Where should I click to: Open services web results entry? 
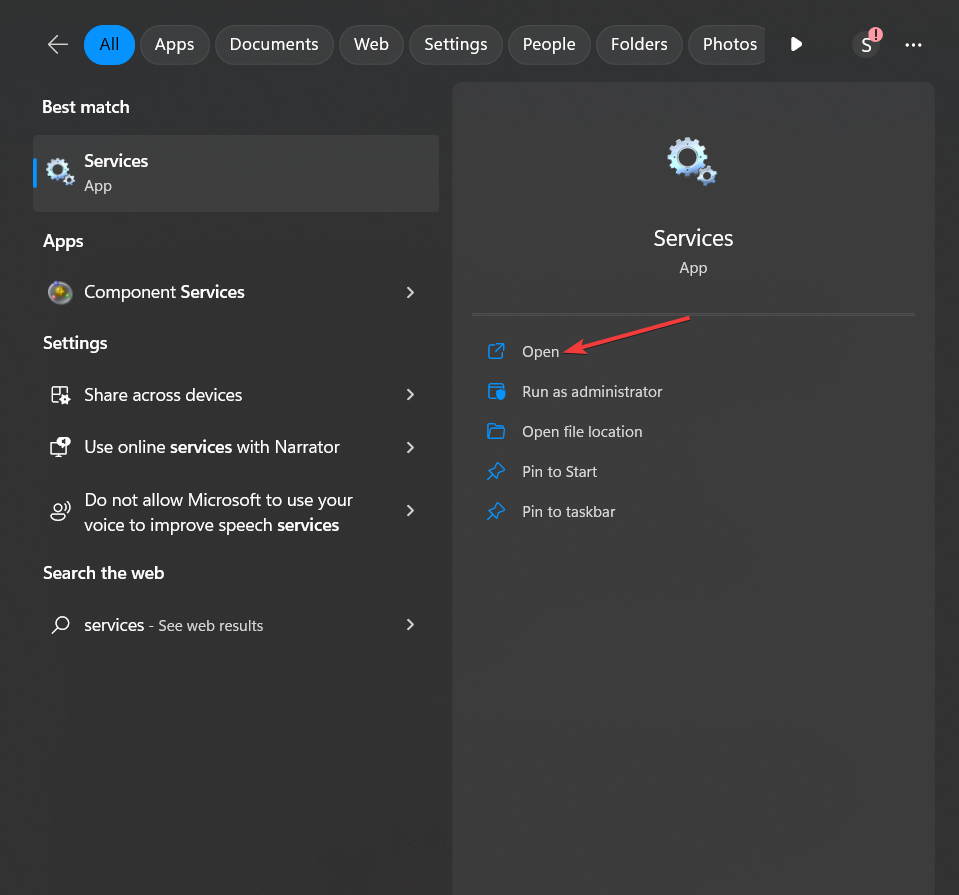(x=236, y=625)
